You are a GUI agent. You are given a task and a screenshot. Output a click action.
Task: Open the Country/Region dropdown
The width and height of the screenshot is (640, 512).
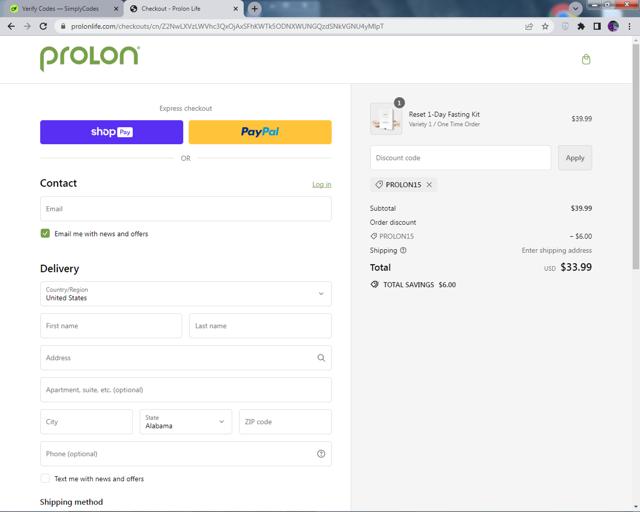(x=186, y=294)
